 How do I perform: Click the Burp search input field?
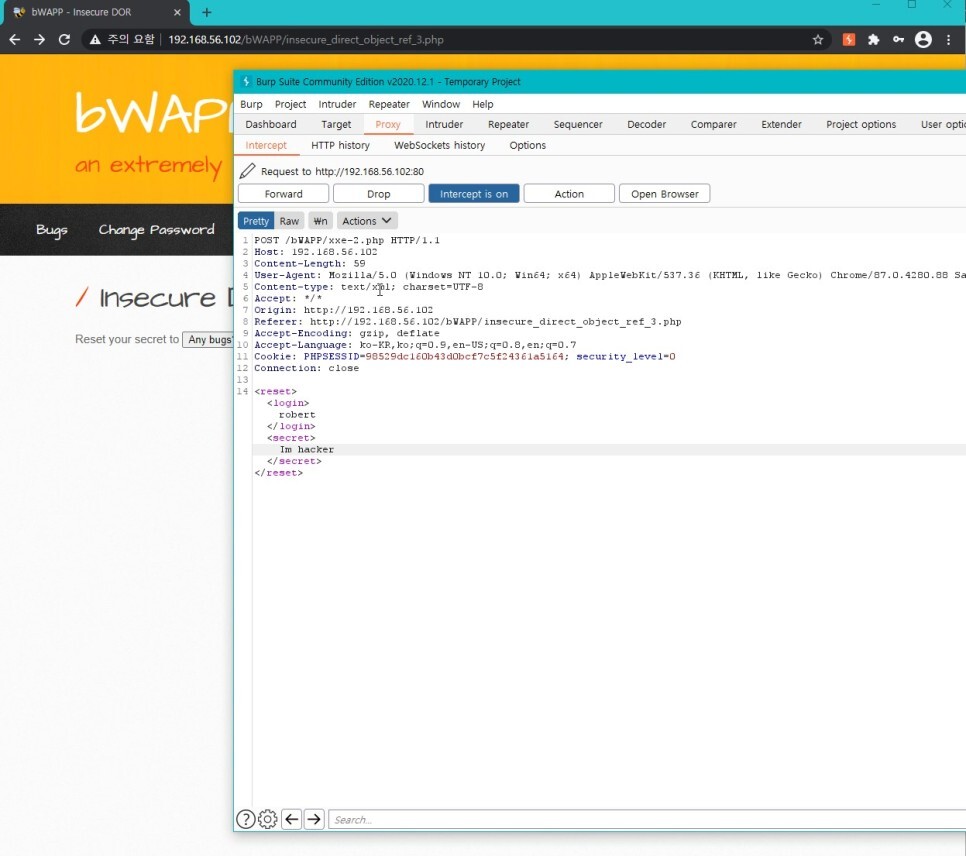pos(647,820)
